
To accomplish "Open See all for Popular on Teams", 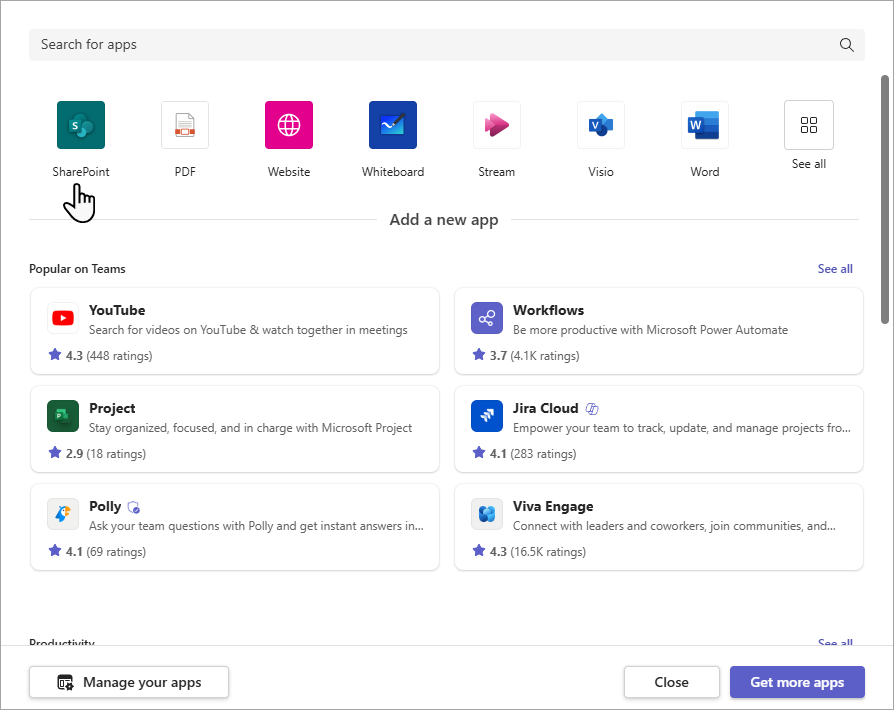I will pos(835,268).
